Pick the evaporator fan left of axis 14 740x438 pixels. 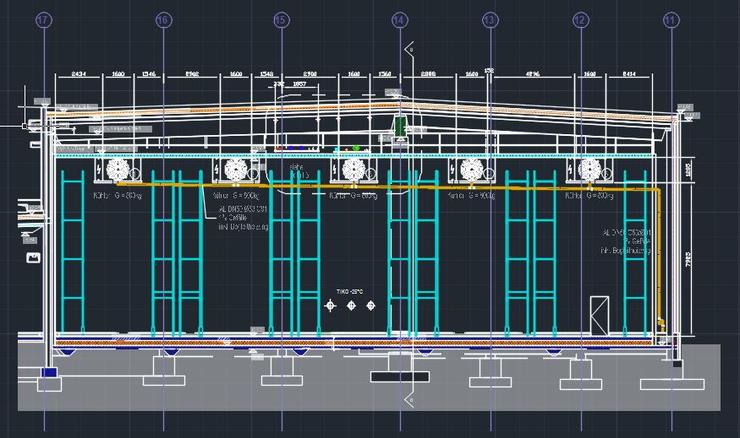pos(353,170)
